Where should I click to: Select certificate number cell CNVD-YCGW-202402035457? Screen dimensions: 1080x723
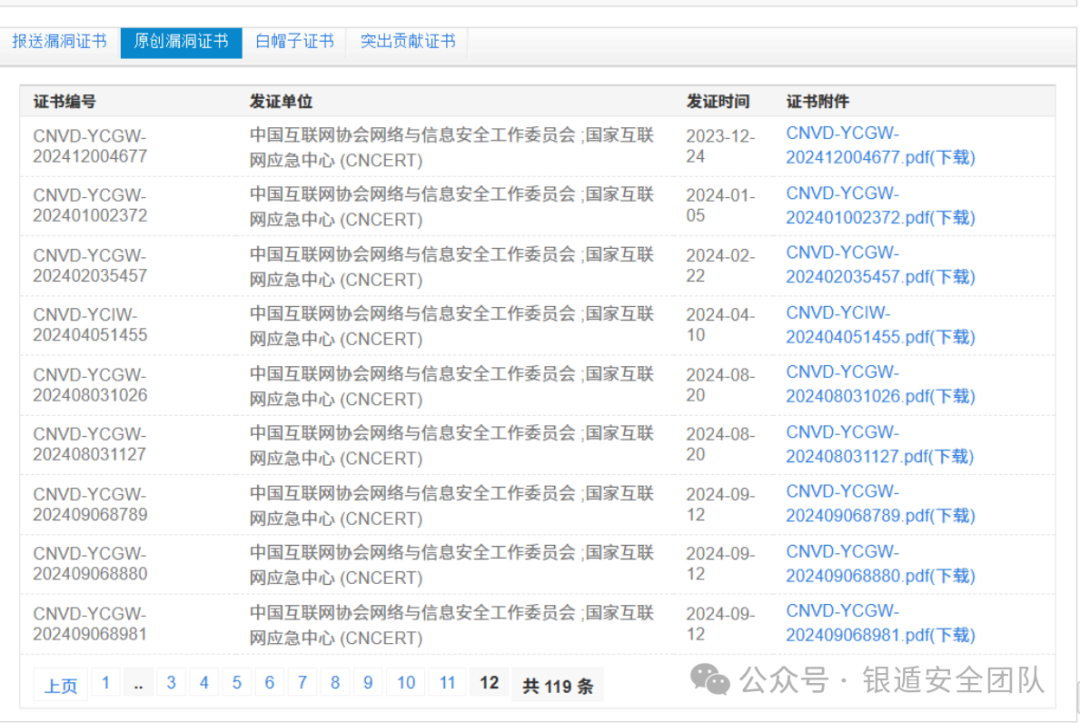point(90,265)
